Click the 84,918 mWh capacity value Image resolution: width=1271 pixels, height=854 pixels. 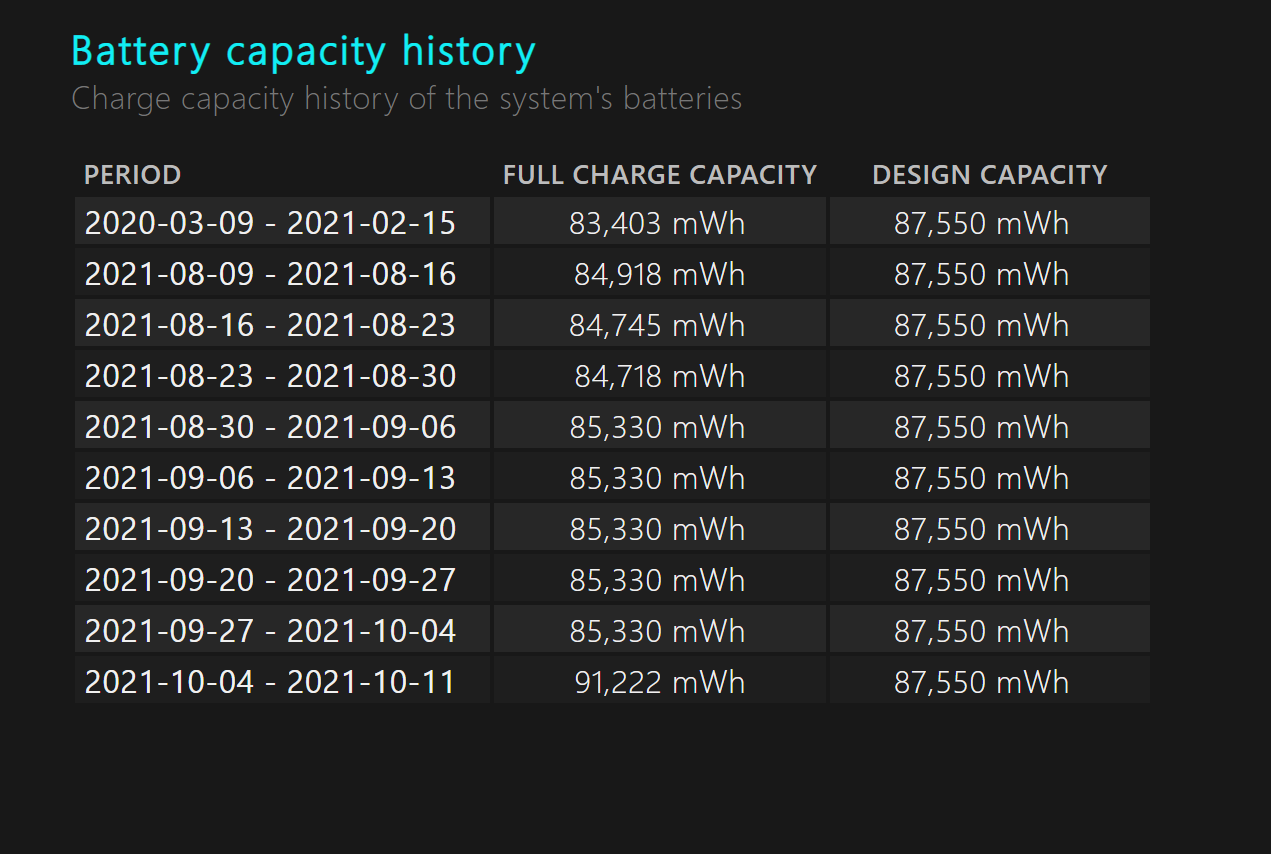(x=659, y=274)
